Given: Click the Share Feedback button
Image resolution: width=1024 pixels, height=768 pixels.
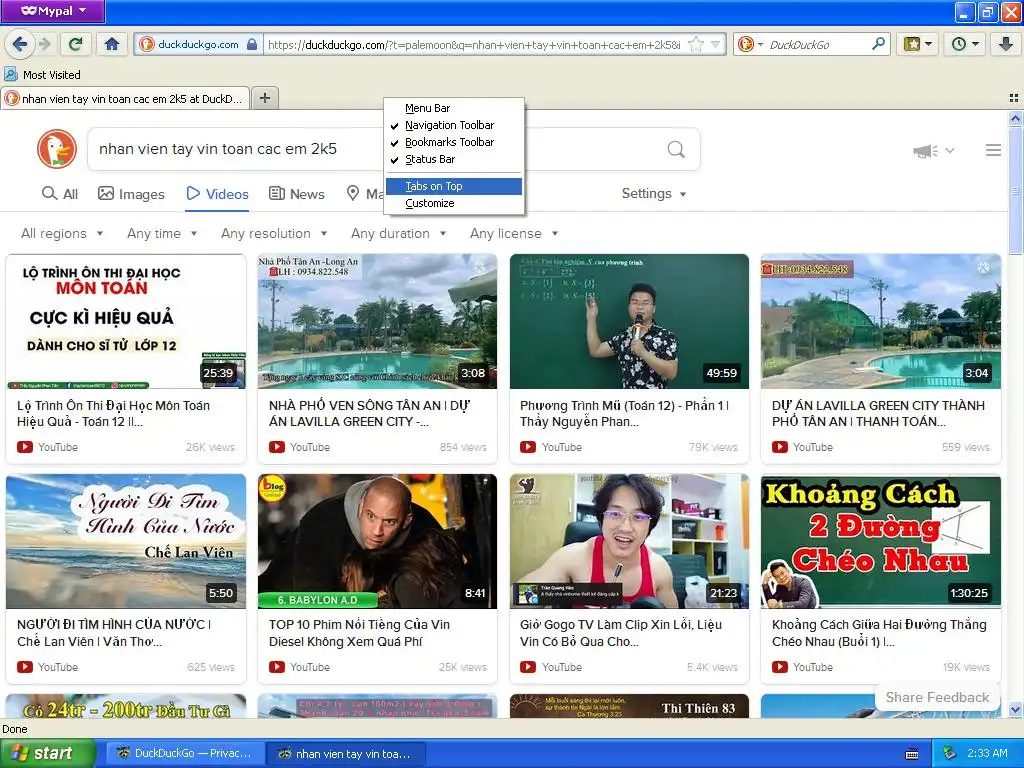Looking at the screenshot, I should pos(937,697).
